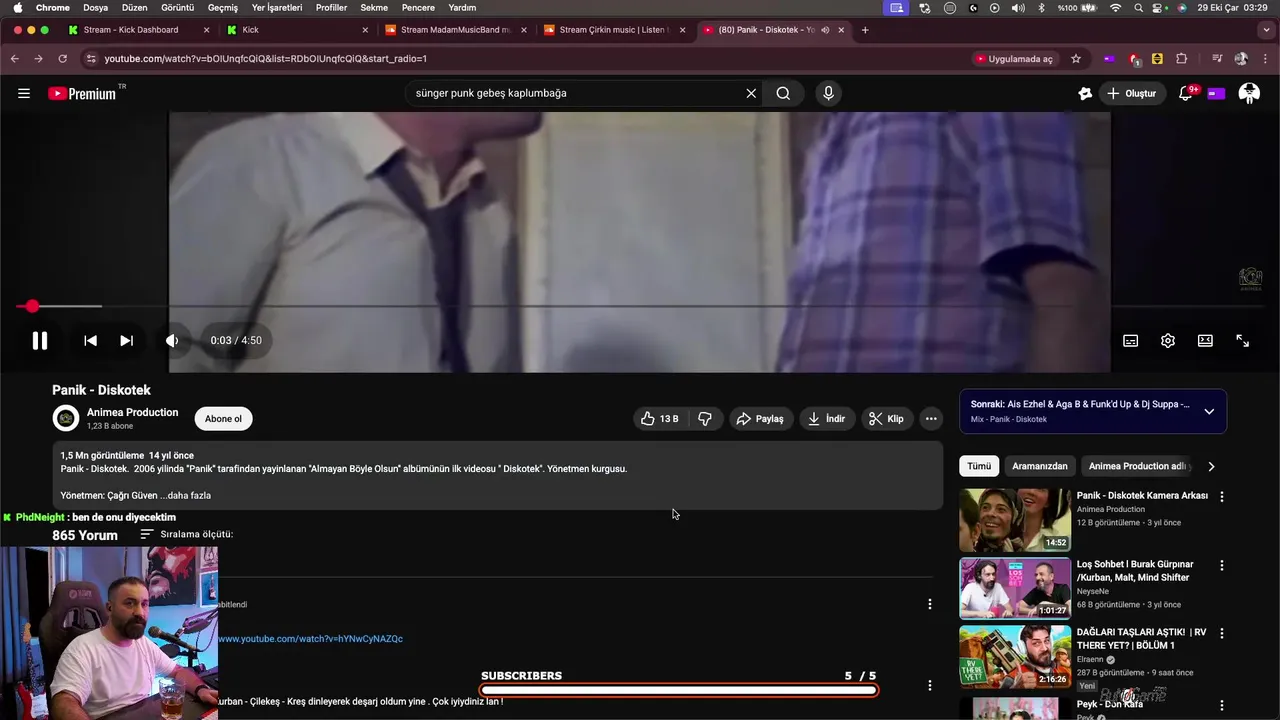
Task: Open macOS Wi-Fi status icon
Action: [1116, 7]
